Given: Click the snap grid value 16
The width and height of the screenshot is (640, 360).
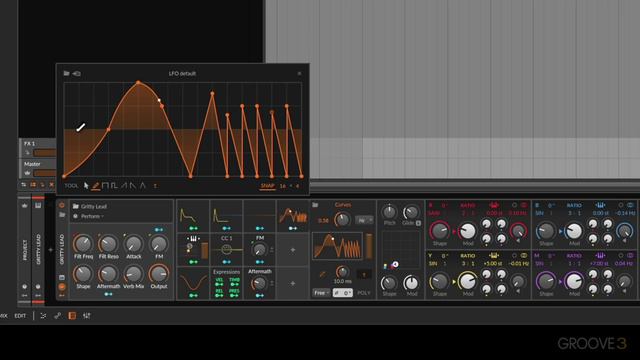Looking at the screenshot, I should [282, 186].
